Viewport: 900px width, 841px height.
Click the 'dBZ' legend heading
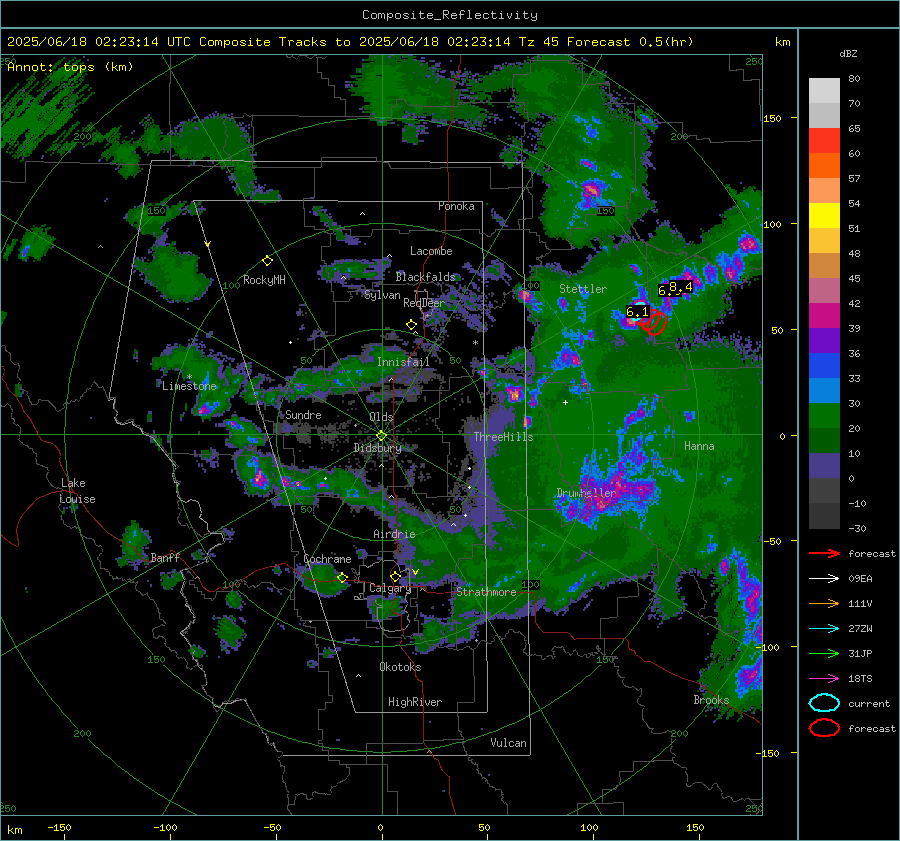point(848,53)
